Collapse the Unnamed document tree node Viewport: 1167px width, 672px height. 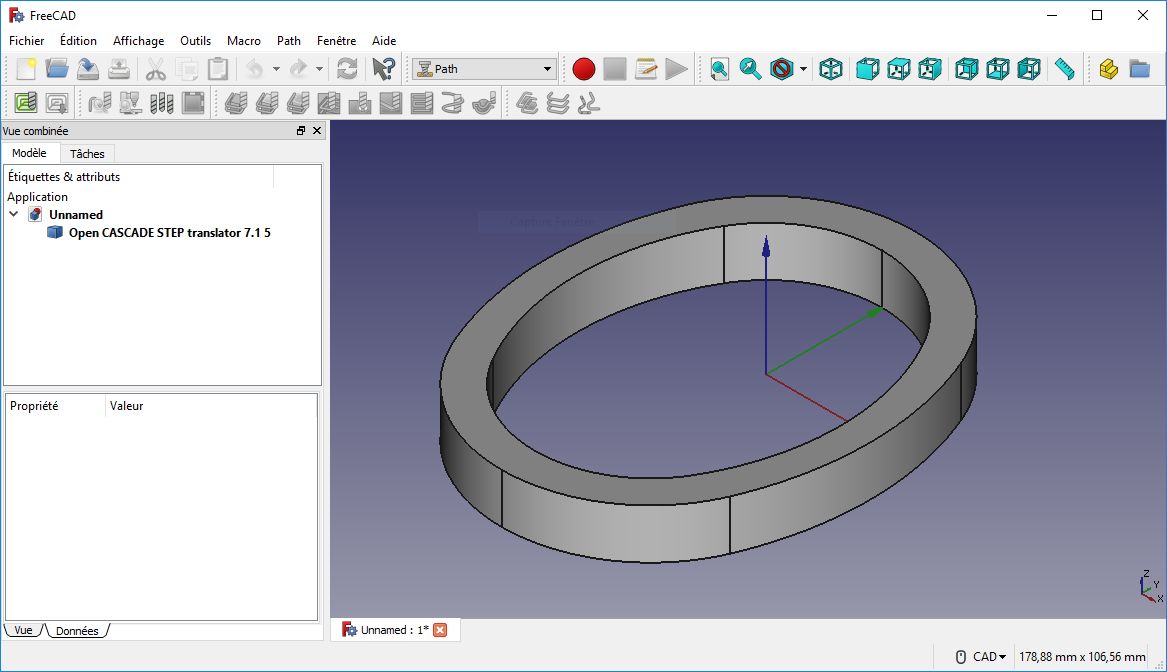(x=13, y=214)
